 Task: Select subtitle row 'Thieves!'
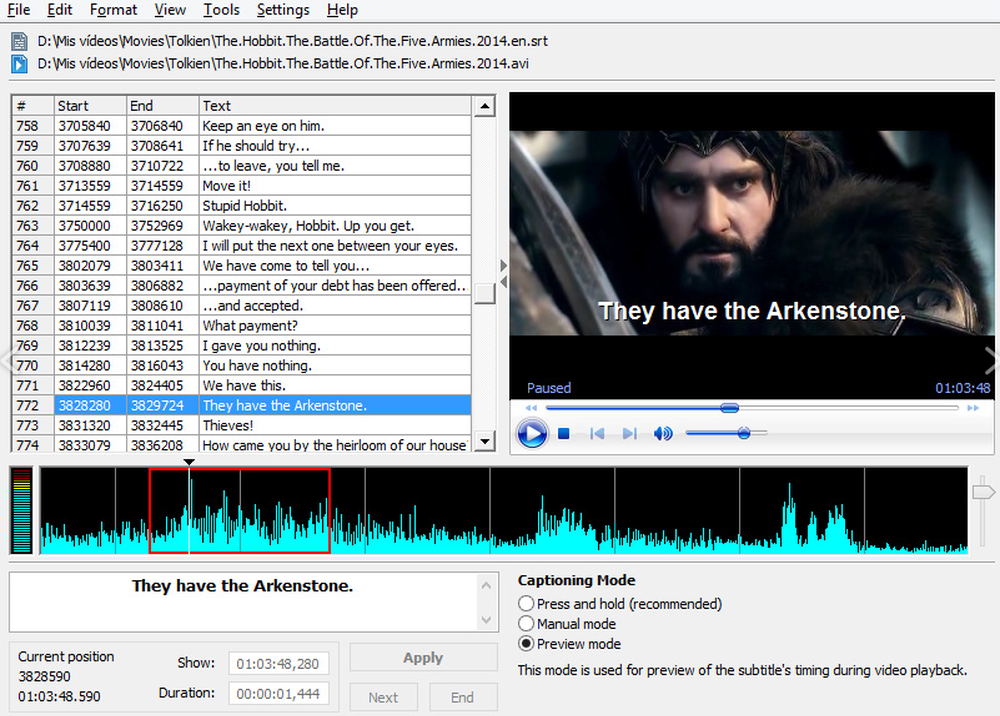pyautogui.click(x=242, y=425)
